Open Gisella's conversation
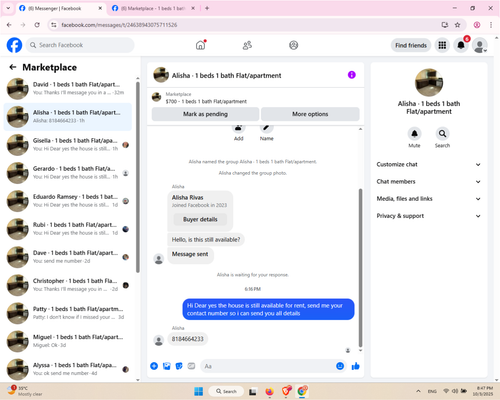This screenshot has height=400, width=500. [x=68, y=145]
